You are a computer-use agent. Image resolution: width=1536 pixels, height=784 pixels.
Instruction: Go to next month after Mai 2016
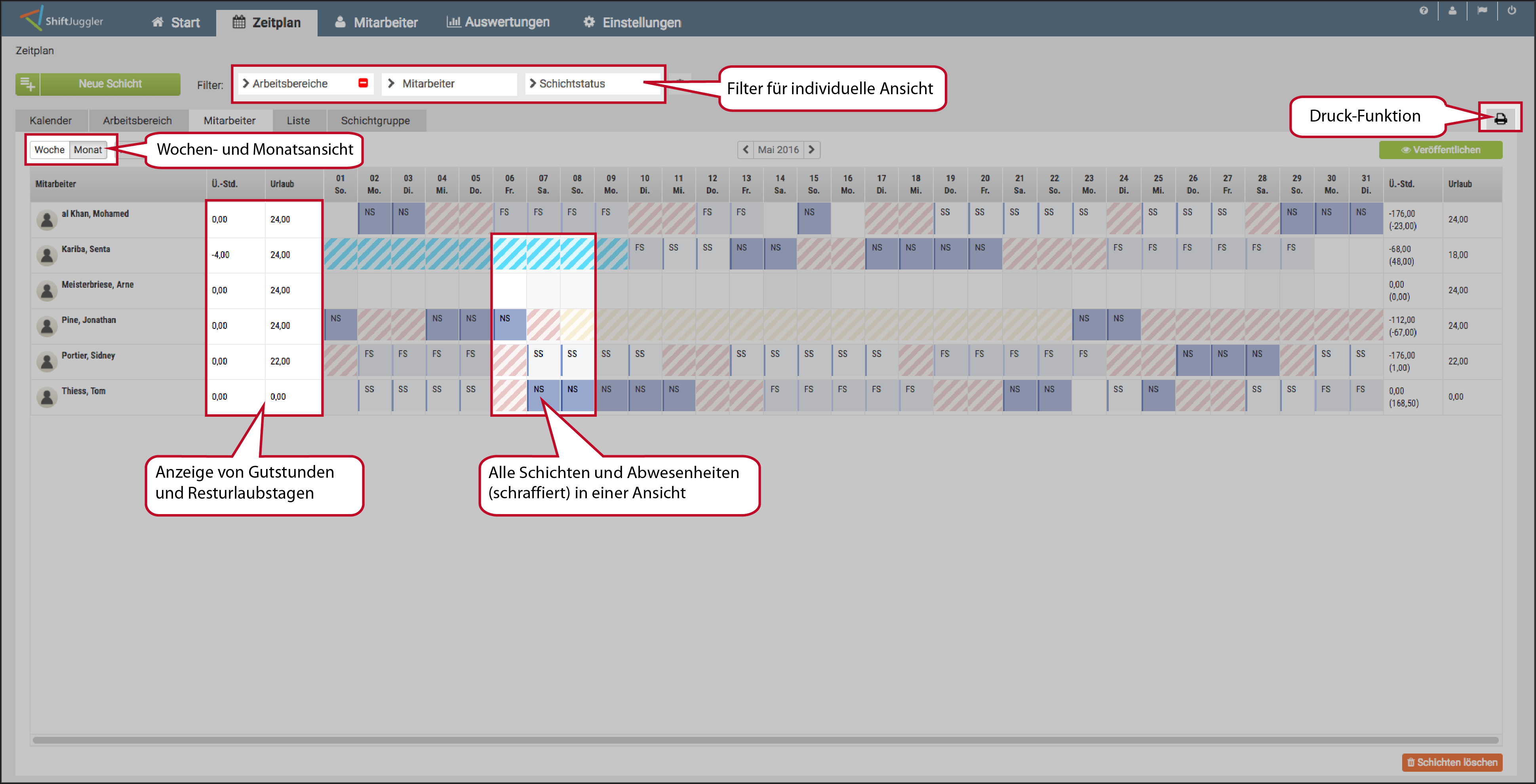[811, 150]
